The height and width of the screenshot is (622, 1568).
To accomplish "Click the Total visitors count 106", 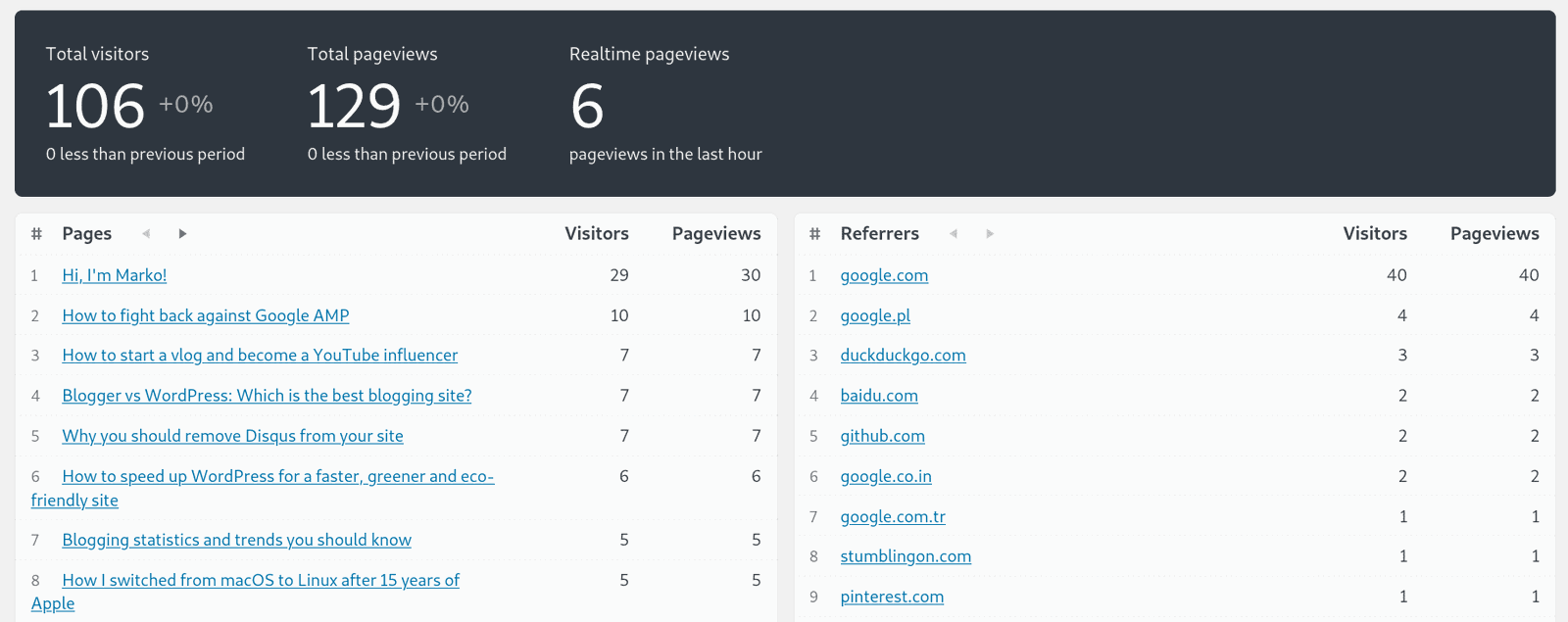I will [95, 106].
